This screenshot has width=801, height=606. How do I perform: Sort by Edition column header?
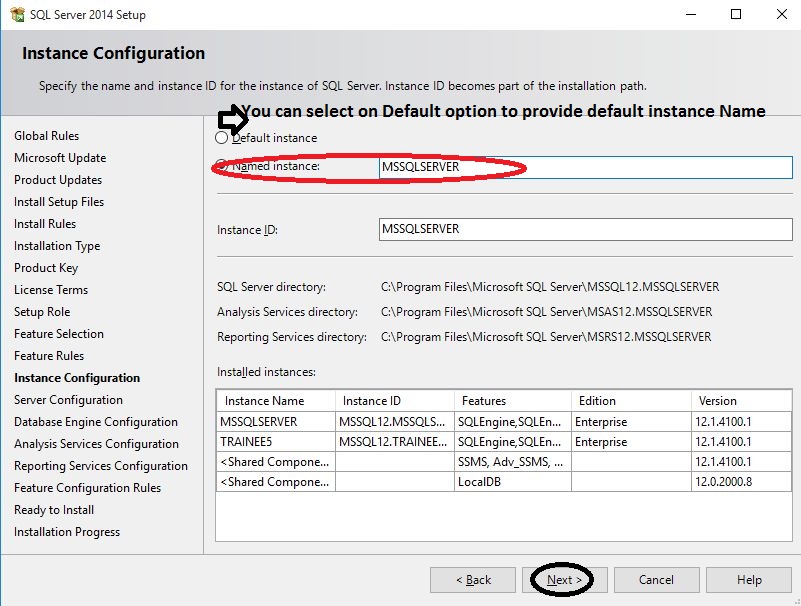[x=631, y=401]
